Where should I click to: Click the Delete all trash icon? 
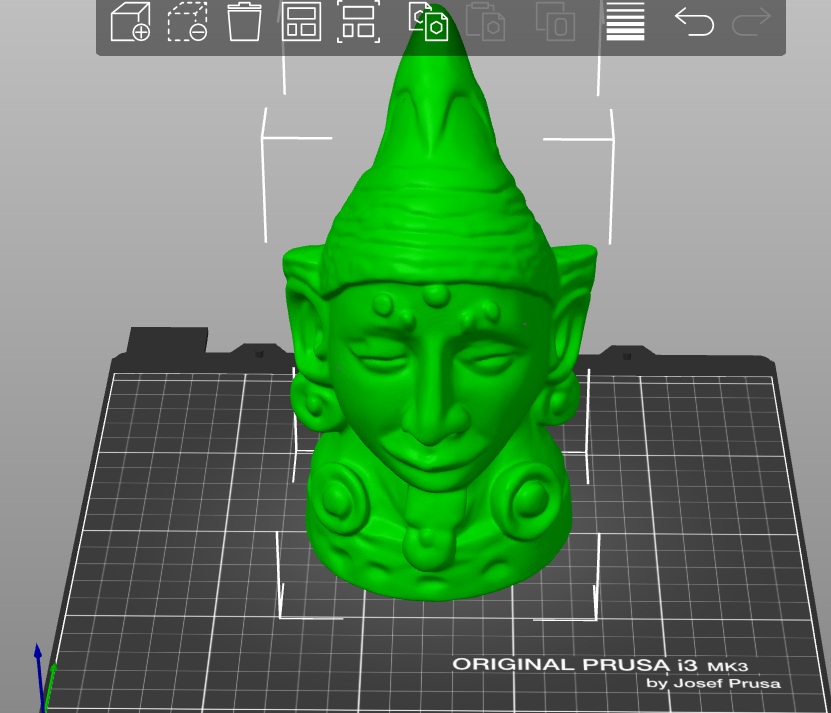pyautogui.click(x=244, y=22)
